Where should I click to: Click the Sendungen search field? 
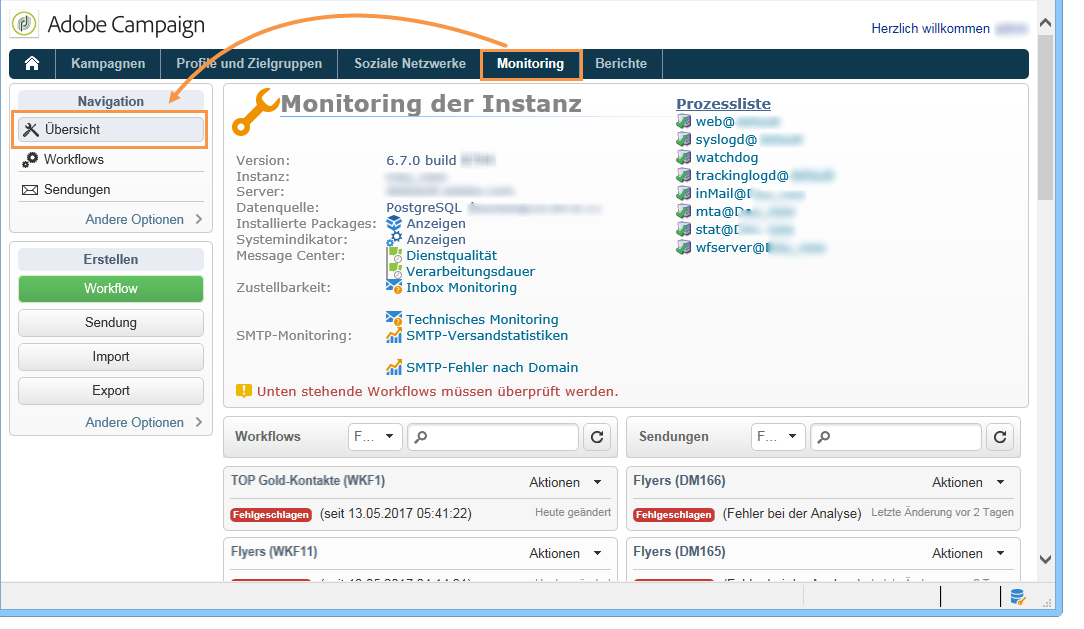[x=896, y=437]
